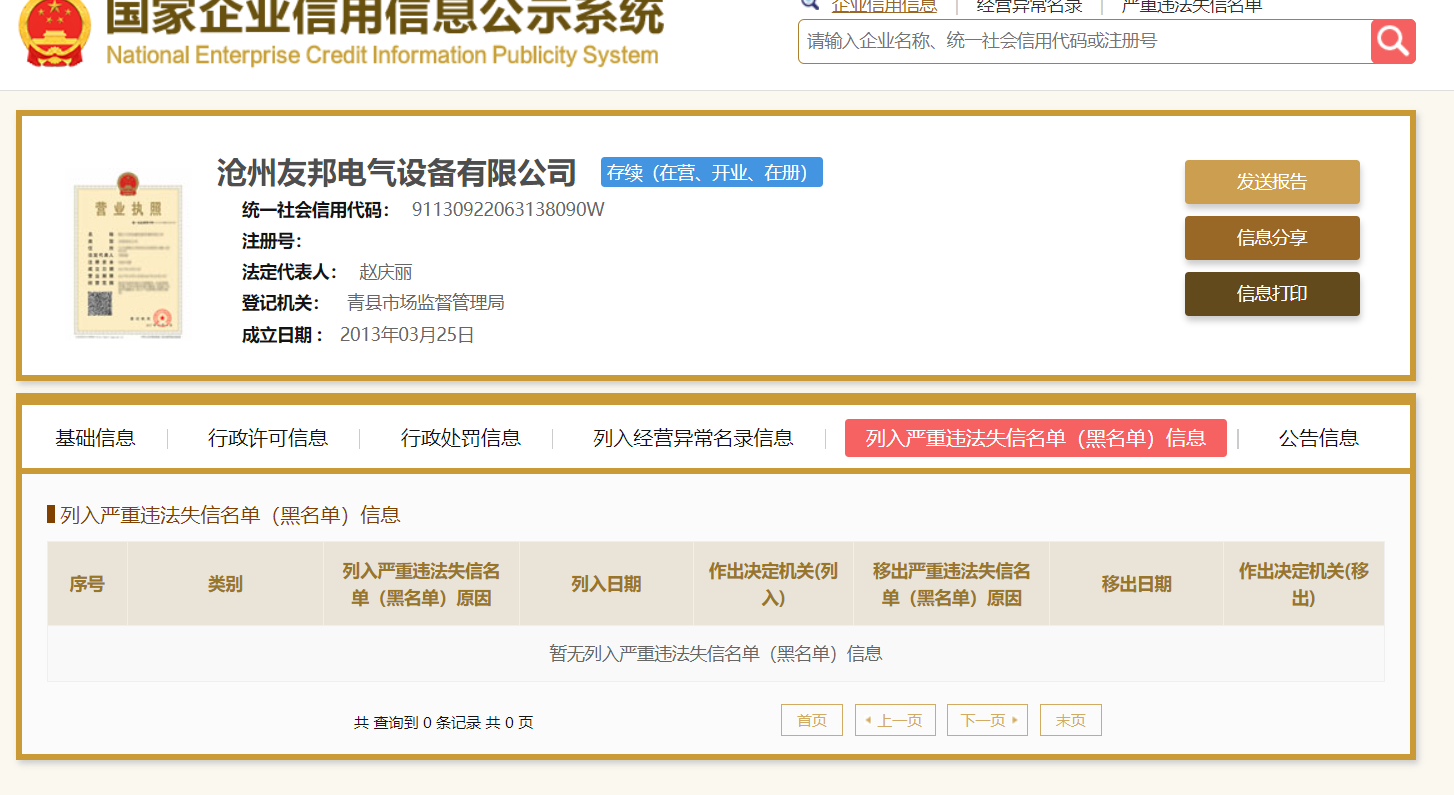Image resolution: width=1454 pixels, height=795 pixels.
Task: Click the 存续（在营、开业、在册） status badge
Action: click(712, 172)
